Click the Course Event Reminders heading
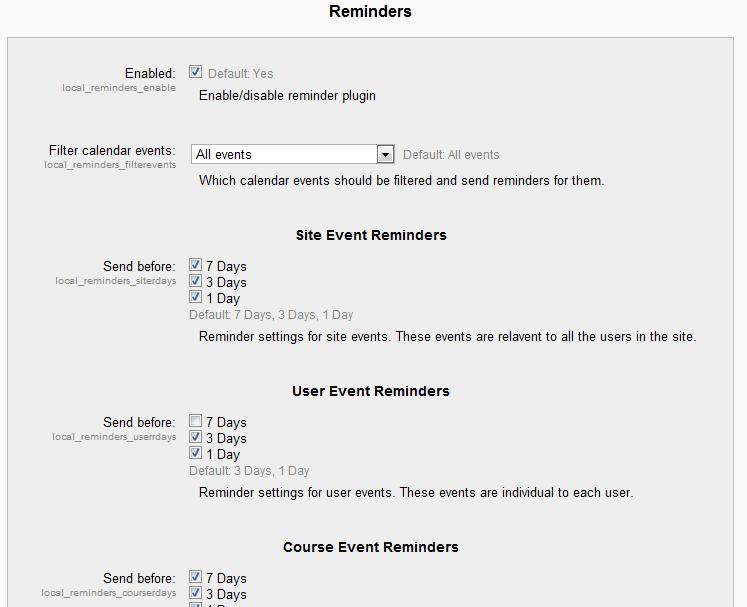This screenshot has height=607, width=747. pos(371,547)
